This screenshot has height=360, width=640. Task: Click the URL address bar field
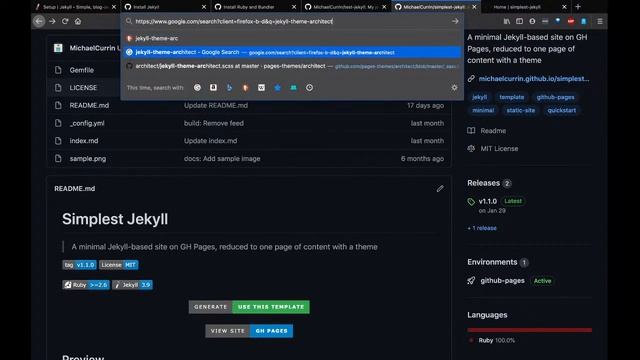tap(291, 21)
